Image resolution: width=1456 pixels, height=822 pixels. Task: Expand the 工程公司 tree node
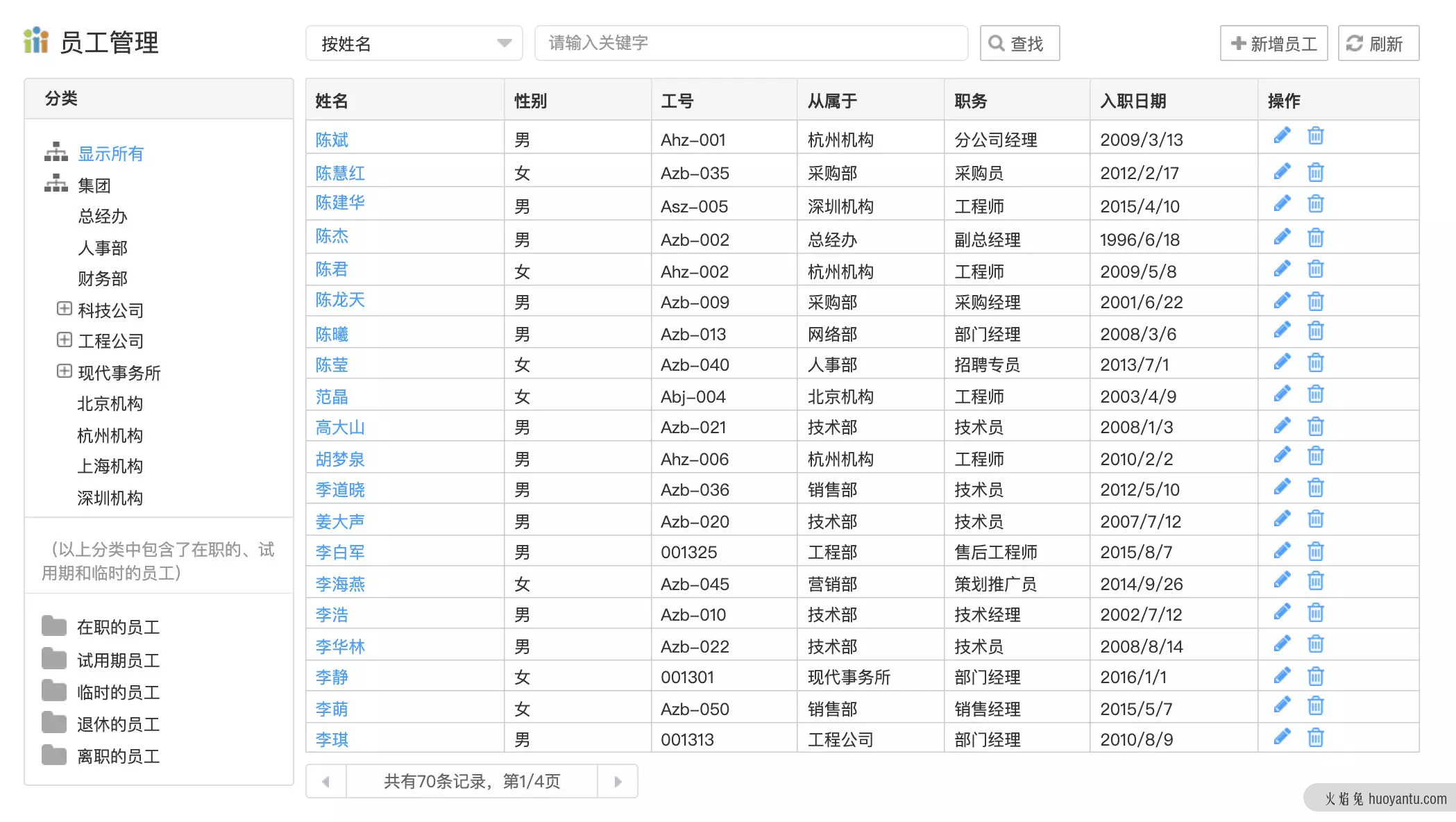[64, 339]
